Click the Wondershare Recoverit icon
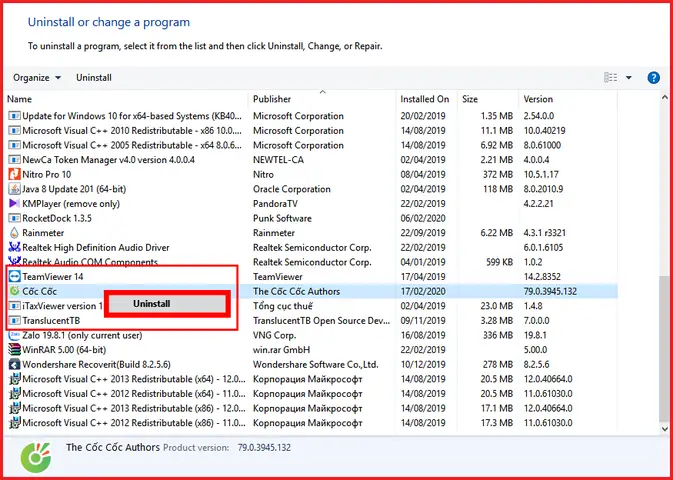673x480 pixels. coord(15,365)
